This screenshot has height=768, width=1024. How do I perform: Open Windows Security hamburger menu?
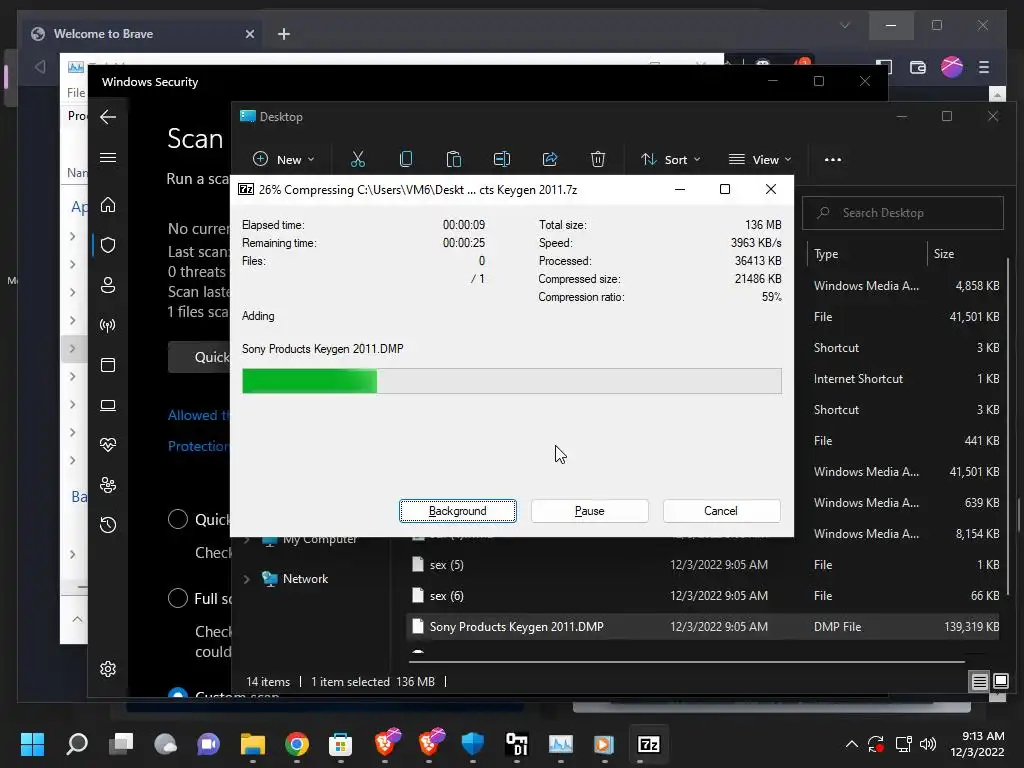[x=108, y=157]
